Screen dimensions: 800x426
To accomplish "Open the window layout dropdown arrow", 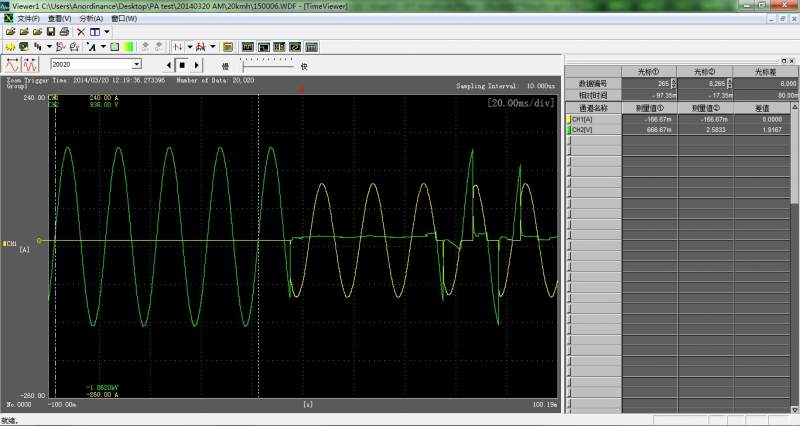I will point(107,32).
